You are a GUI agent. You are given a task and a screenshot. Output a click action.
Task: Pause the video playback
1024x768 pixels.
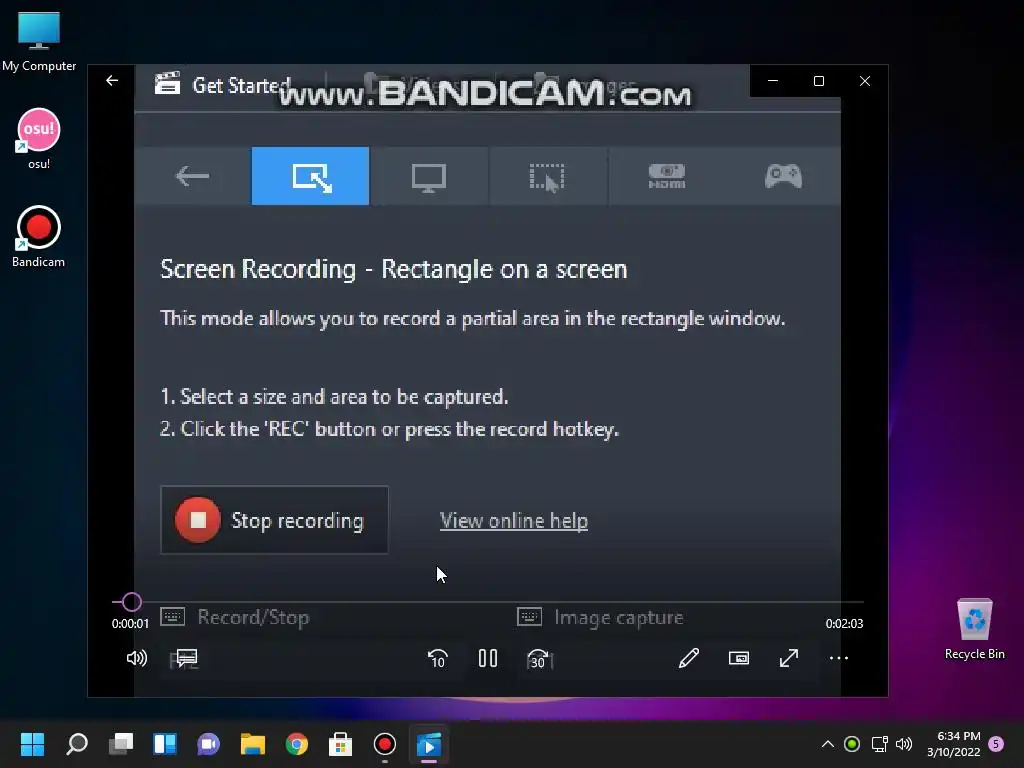point(488,658)
